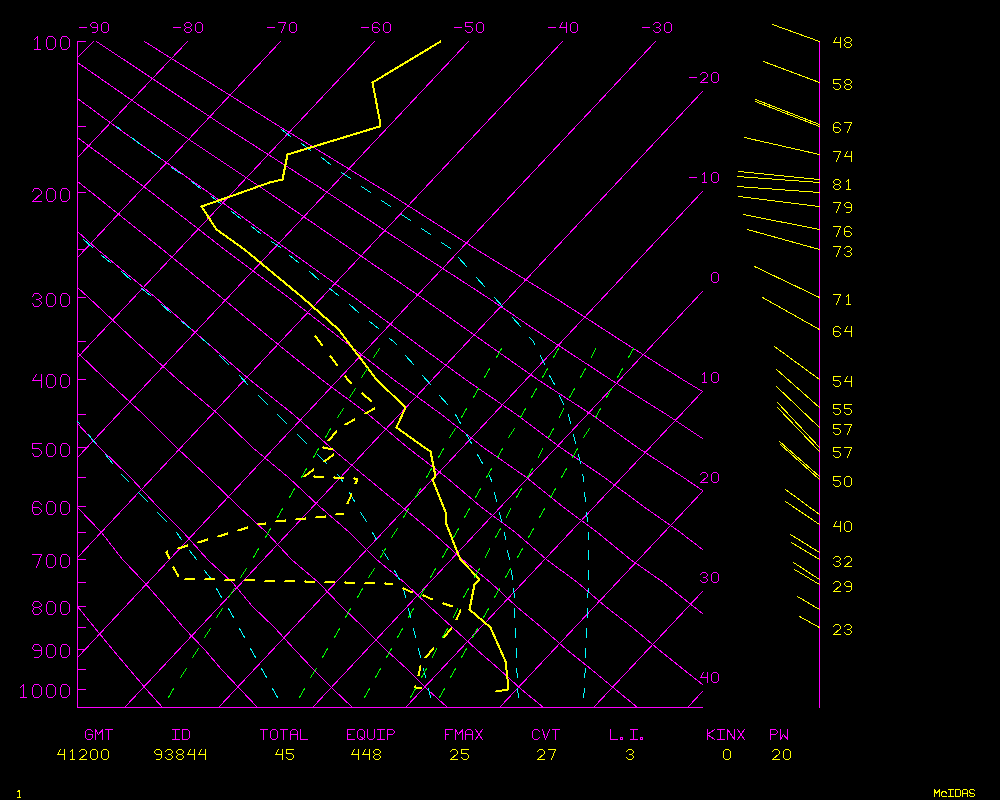Click the FMAX header label
The height and width of the screenshot is (800, 1000).
[x=463, y=735]
